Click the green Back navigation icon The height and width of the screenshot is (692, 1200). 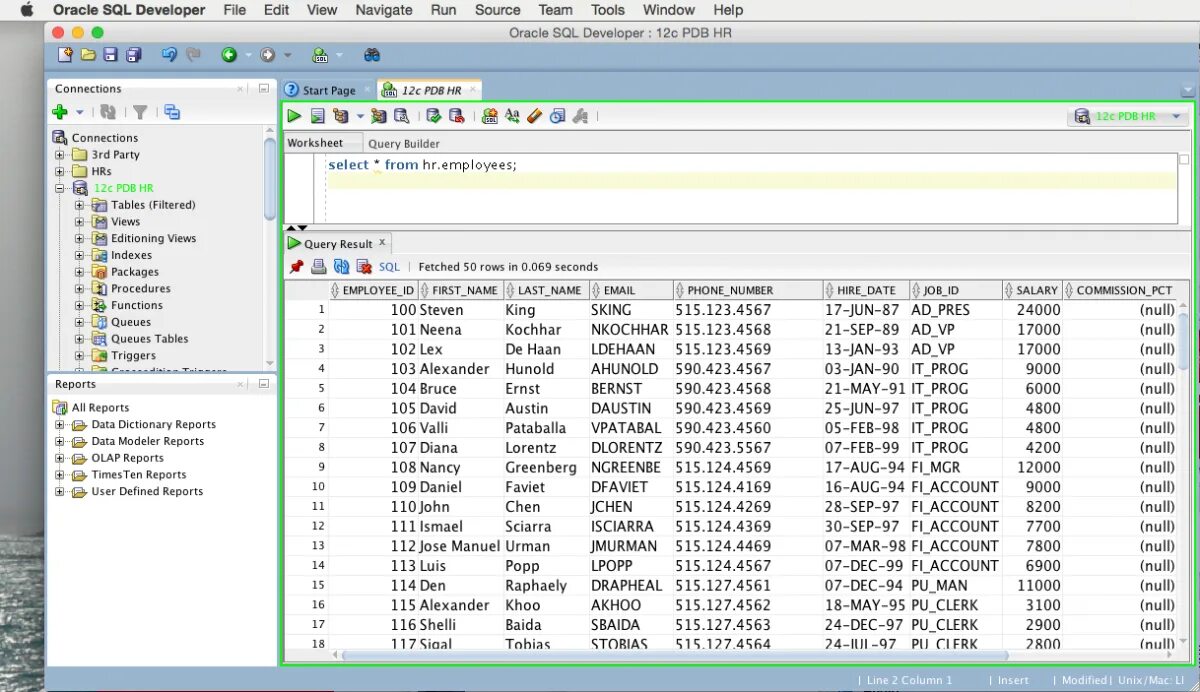229,55
